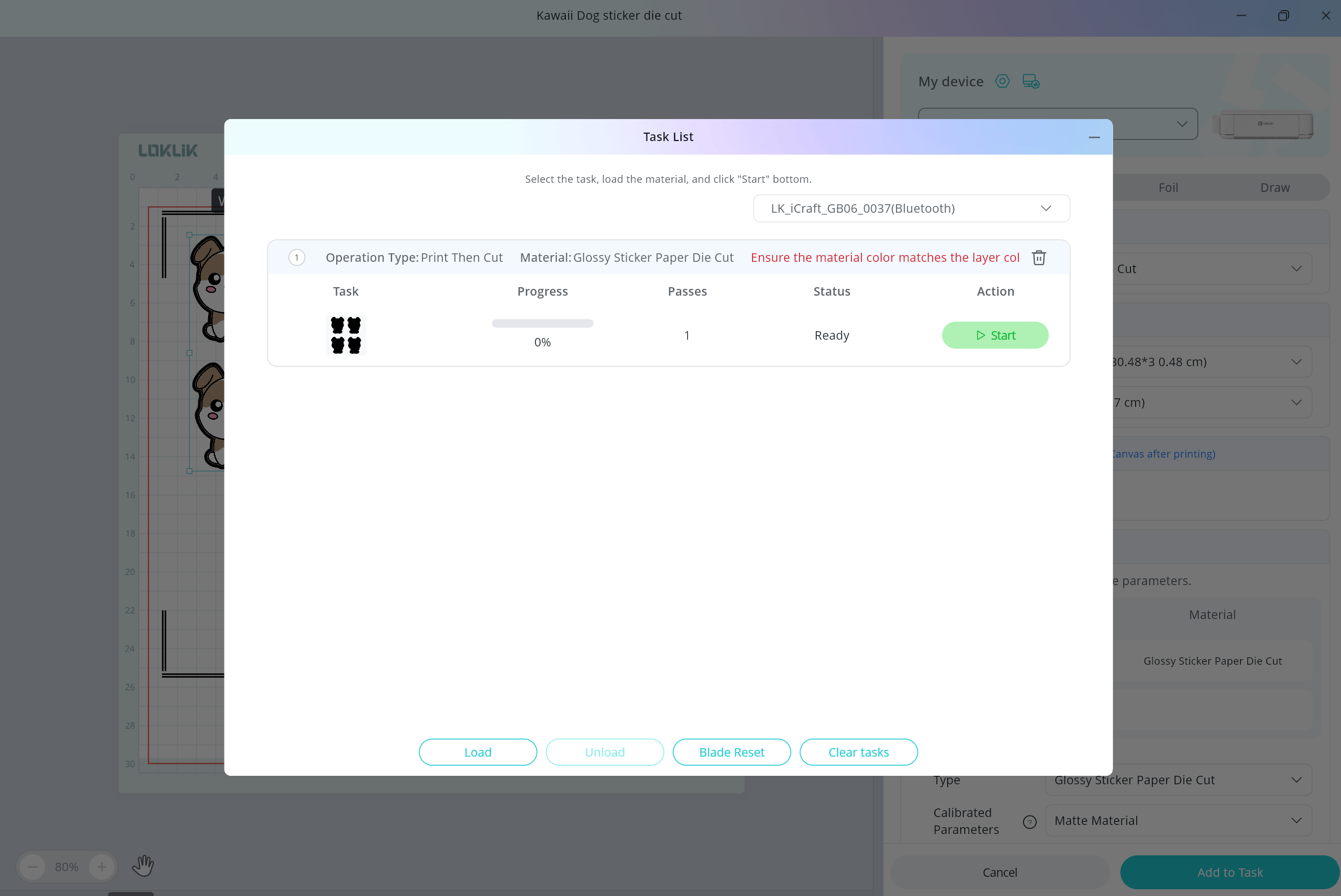Click the Load button
This screenshot has height=896, width=1341.
click(x=478, y=752)
